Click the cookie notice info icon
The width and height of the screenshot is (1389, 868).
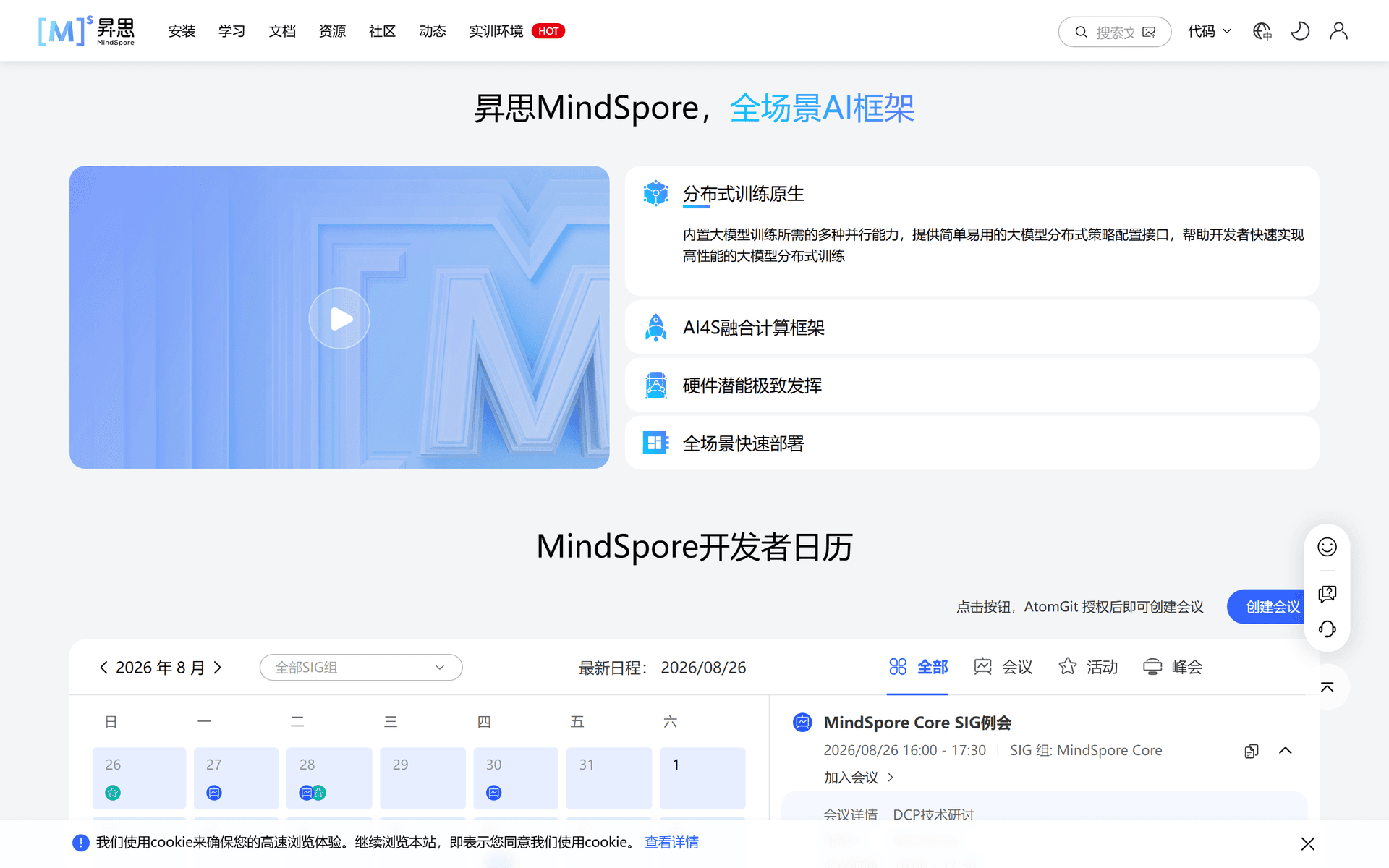pyautogui.click(x=81, y=843)
